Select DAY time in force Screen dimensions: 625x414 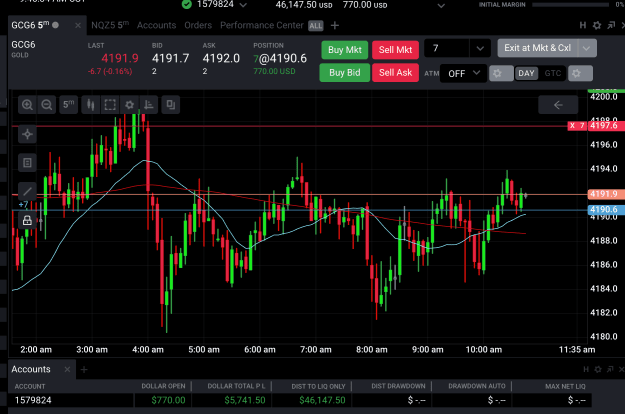526,73
